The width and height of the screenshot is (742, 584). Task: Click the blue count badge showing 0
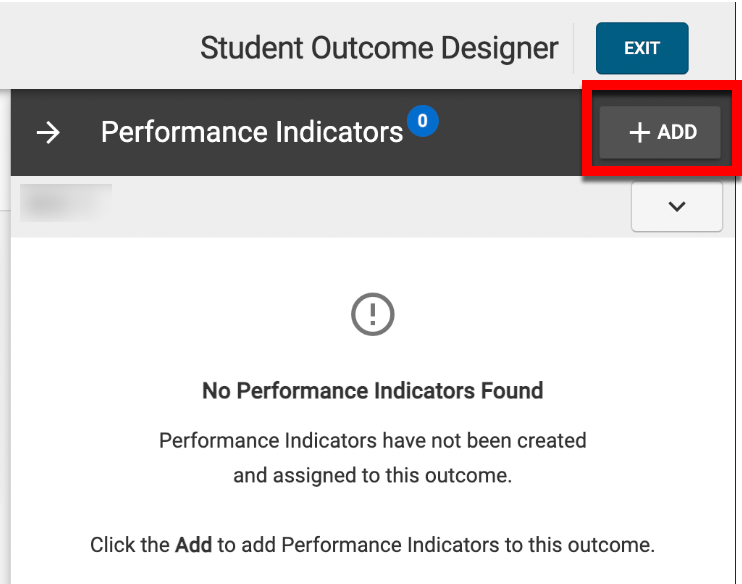click(x=423, y=122)
